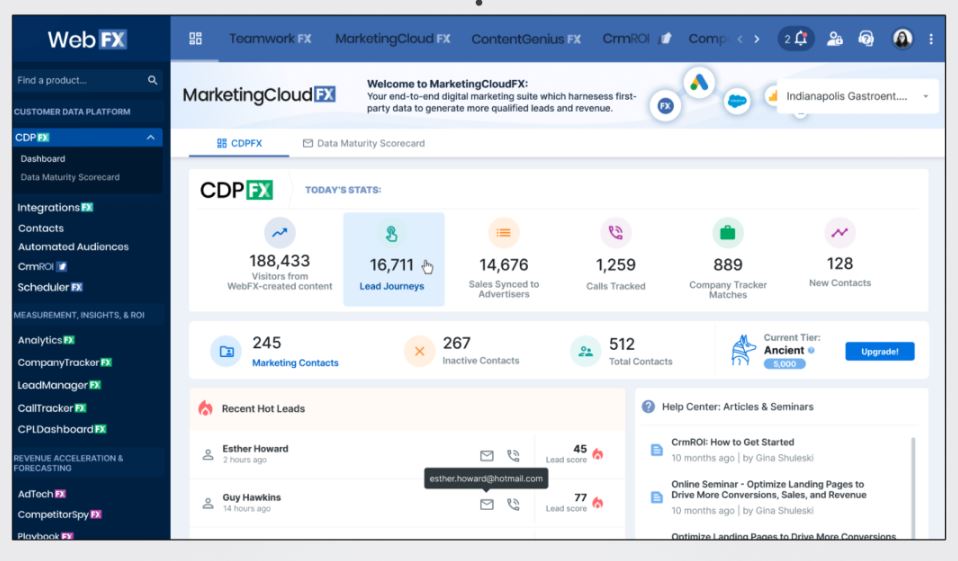Screen dimensions: 958x561
Task: Open Esther Howard lead row
Action: (x=407, y=454)
